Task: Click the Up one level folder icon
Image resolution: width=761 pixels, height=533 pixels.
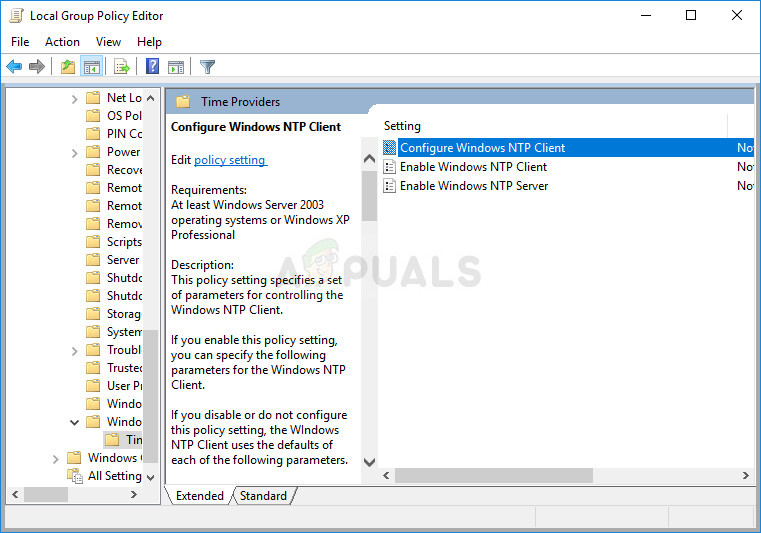Action: 68,66
